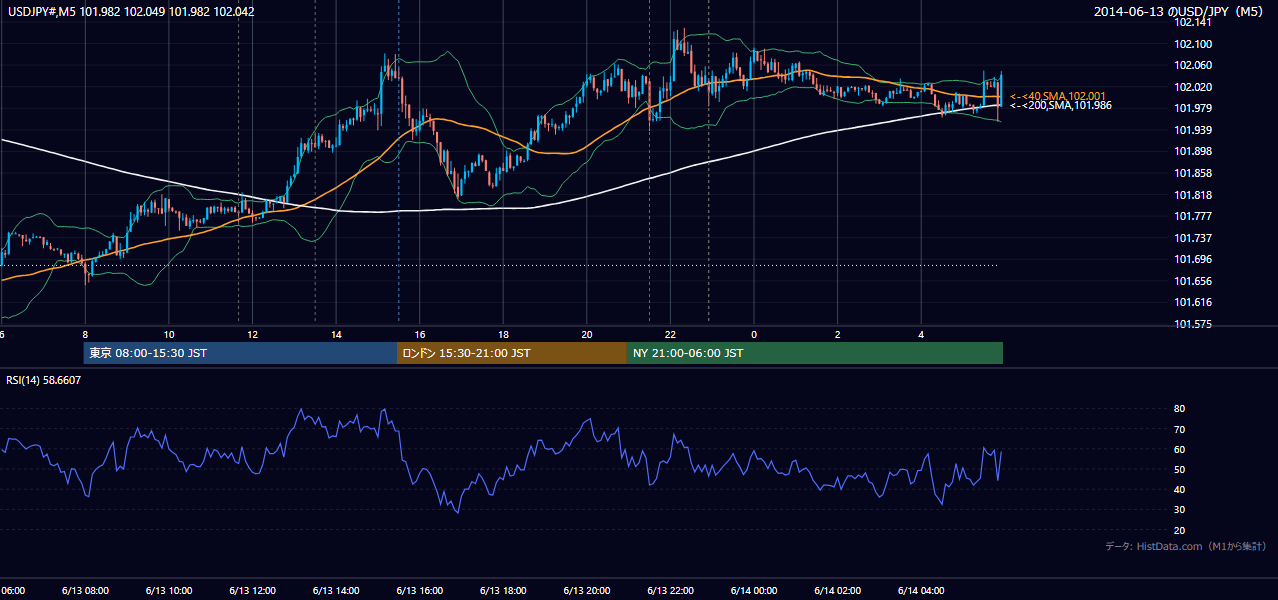This screenshot has height=600, width=1278.
Task: Click hour tick 0 on chart axis
Action: pos(754,334)
